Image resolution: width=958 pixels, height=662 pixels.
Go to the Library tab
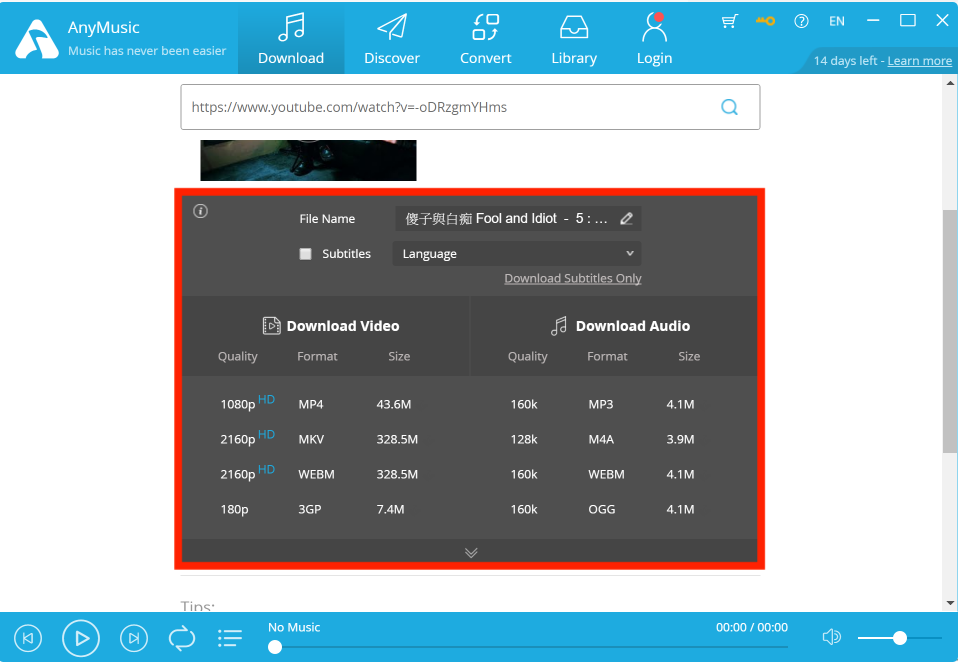click(x=574, y=39)
